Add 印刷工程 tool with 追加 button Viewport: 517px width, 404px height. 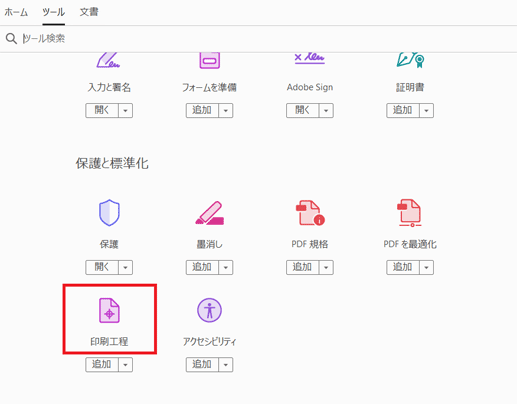(102, 365)
